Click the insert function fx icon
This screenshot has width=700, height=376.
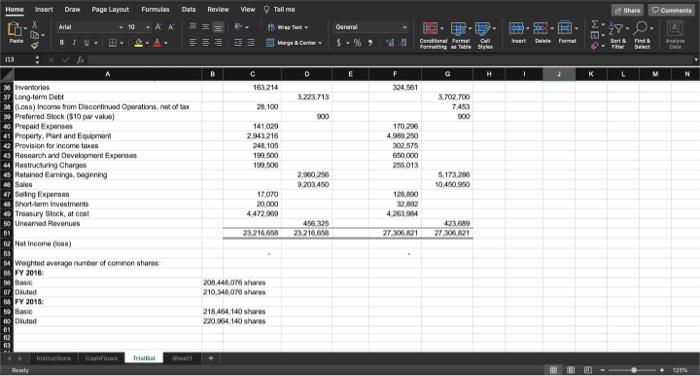(x=80, y=59)
